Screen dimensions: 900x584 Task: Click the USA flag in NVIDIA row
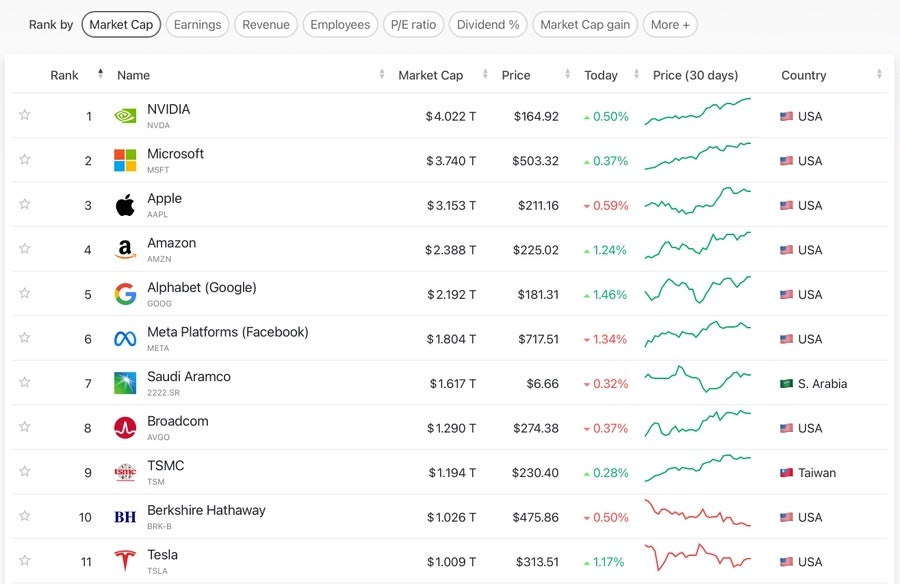786,117
